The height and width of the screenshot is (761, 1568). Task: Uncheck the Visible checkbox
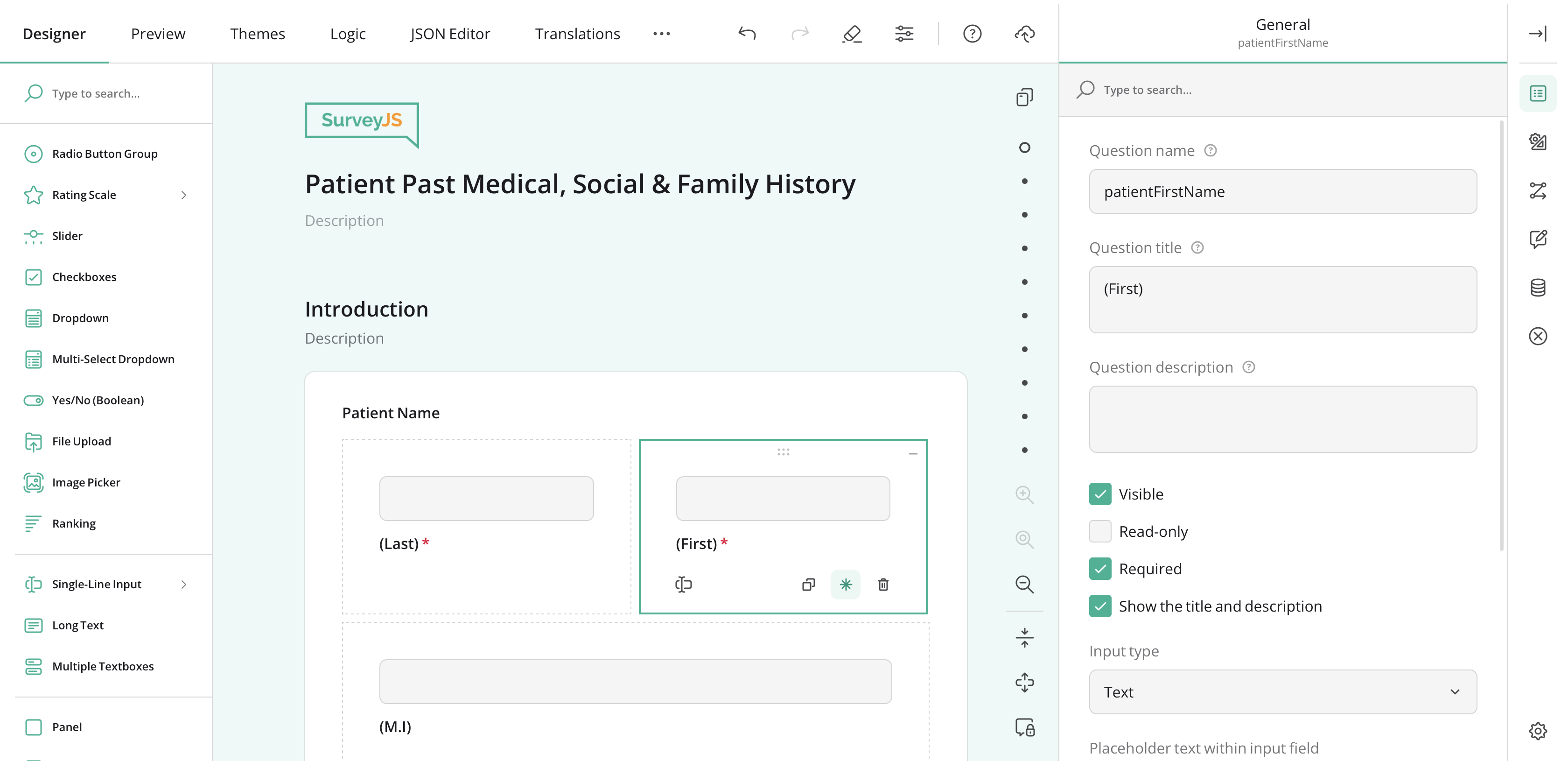point(1100,494)
